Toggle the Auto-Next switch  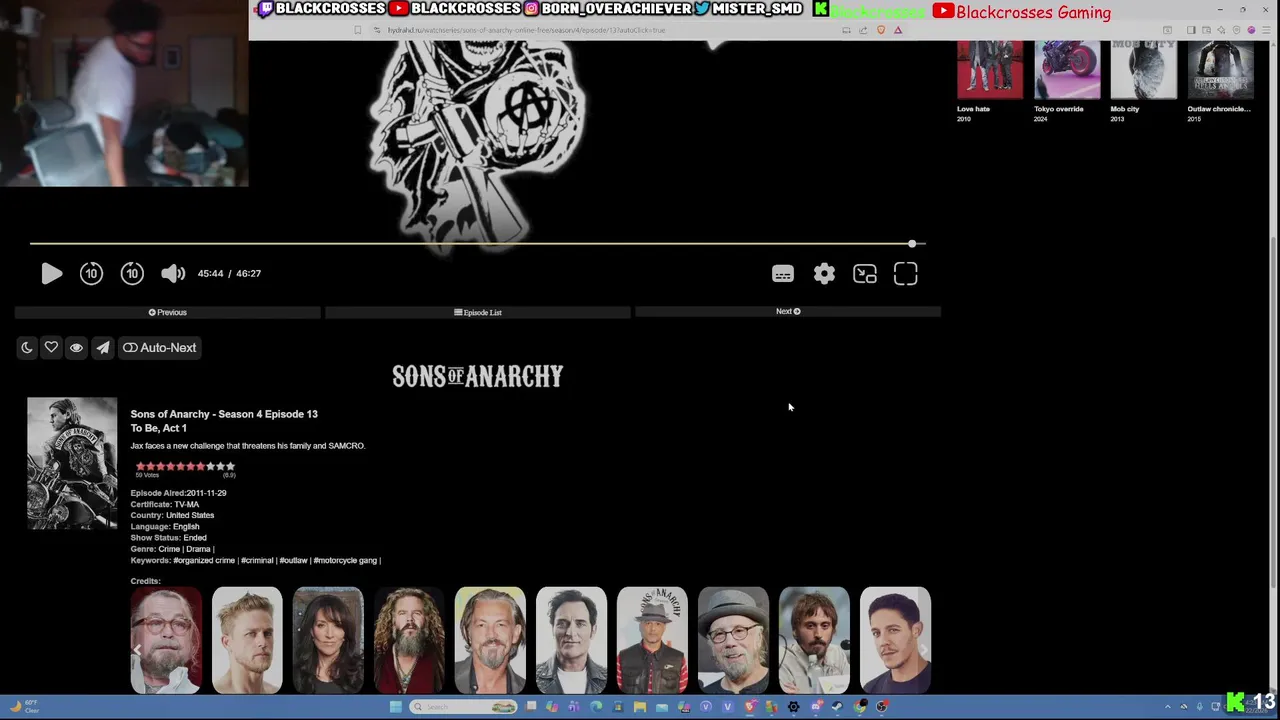[x=160, y=347]
